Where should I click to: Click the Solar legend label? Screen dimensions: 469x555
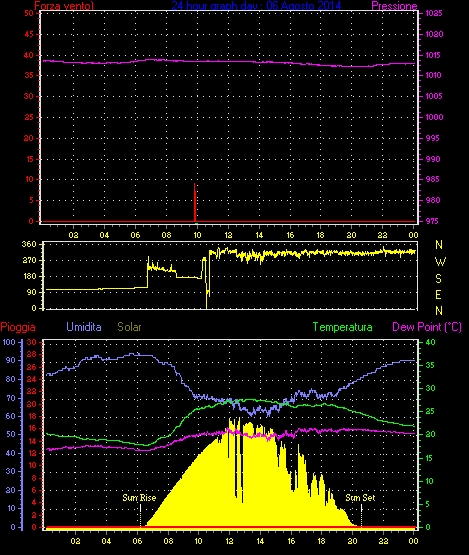tap(129, 327)
